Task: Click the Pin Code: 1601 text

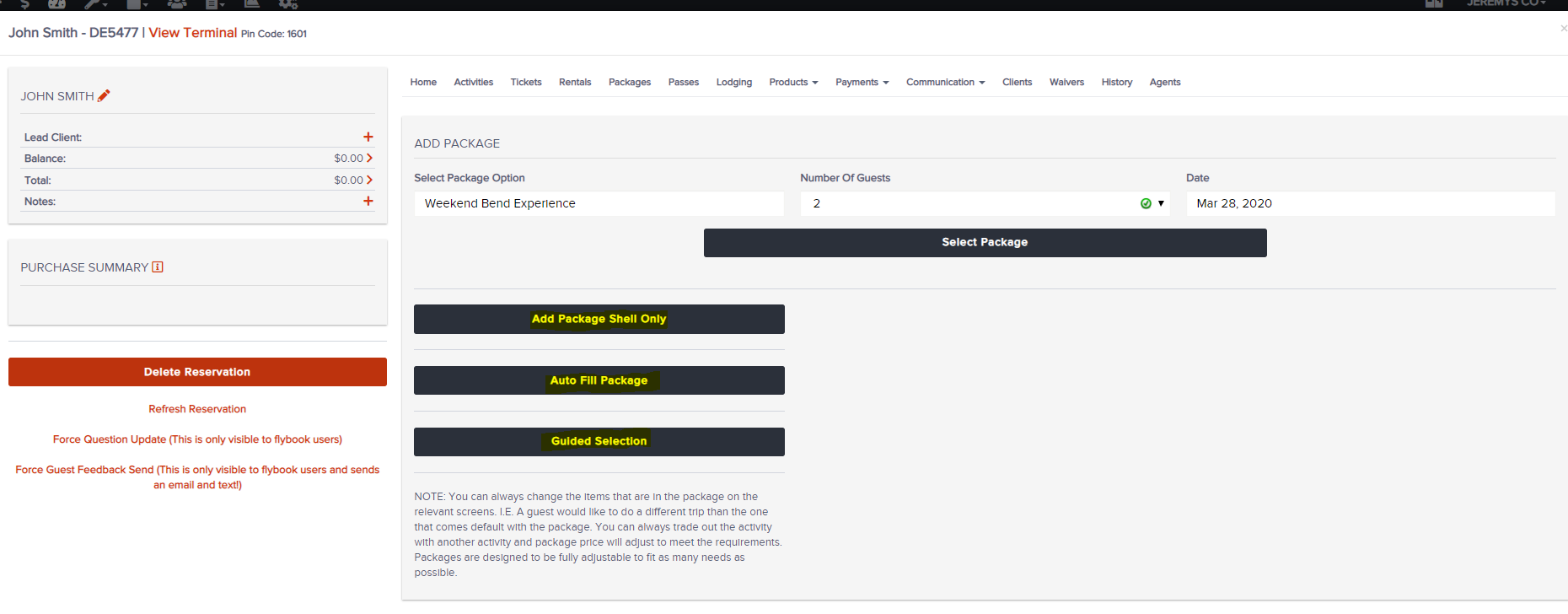Action: 274,34
